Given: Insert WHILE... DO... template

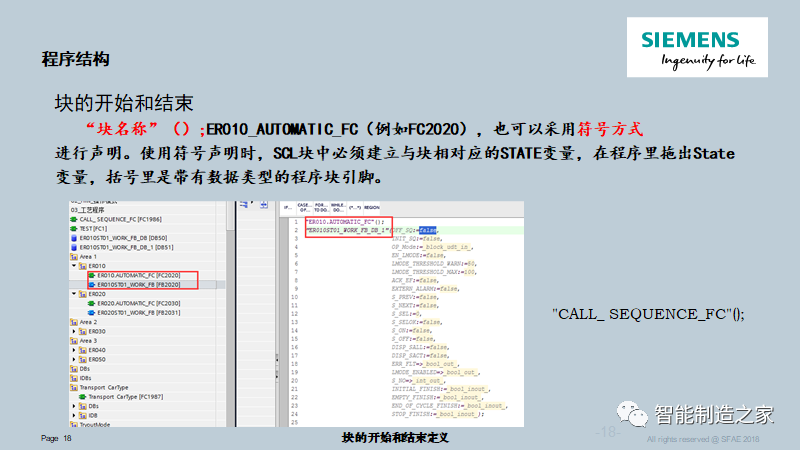Looking at the screenshot, I should 338,208.
